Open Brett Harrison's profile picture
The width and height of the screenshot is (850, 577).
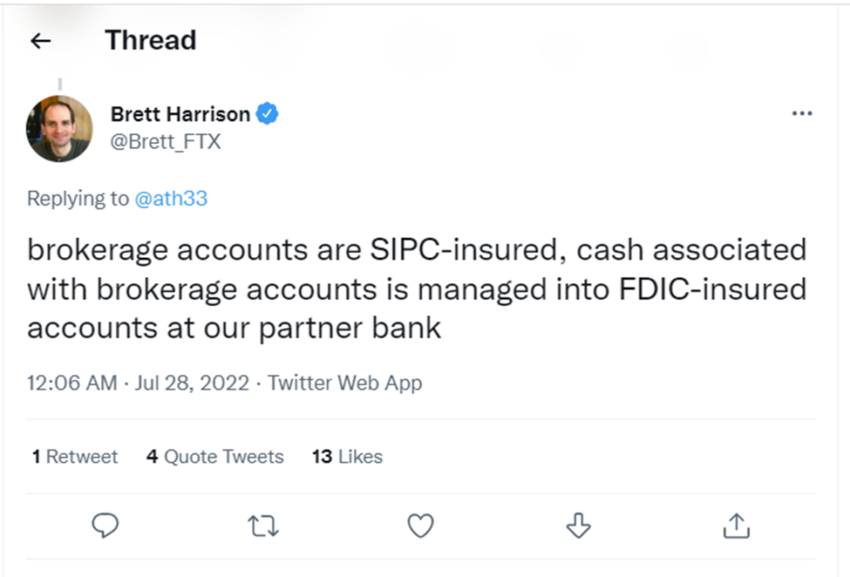59,129
